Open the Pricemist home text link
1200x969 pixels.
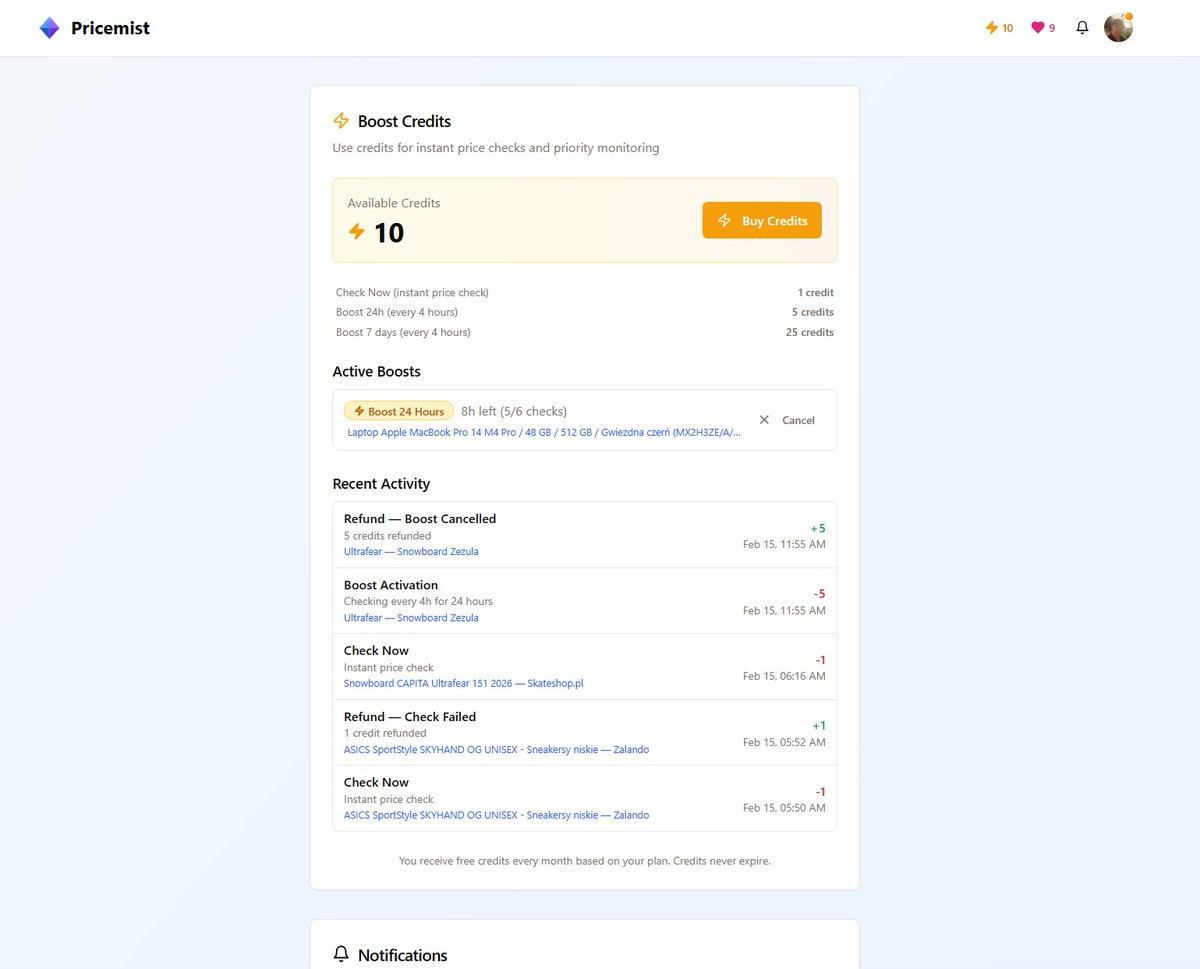110,28
